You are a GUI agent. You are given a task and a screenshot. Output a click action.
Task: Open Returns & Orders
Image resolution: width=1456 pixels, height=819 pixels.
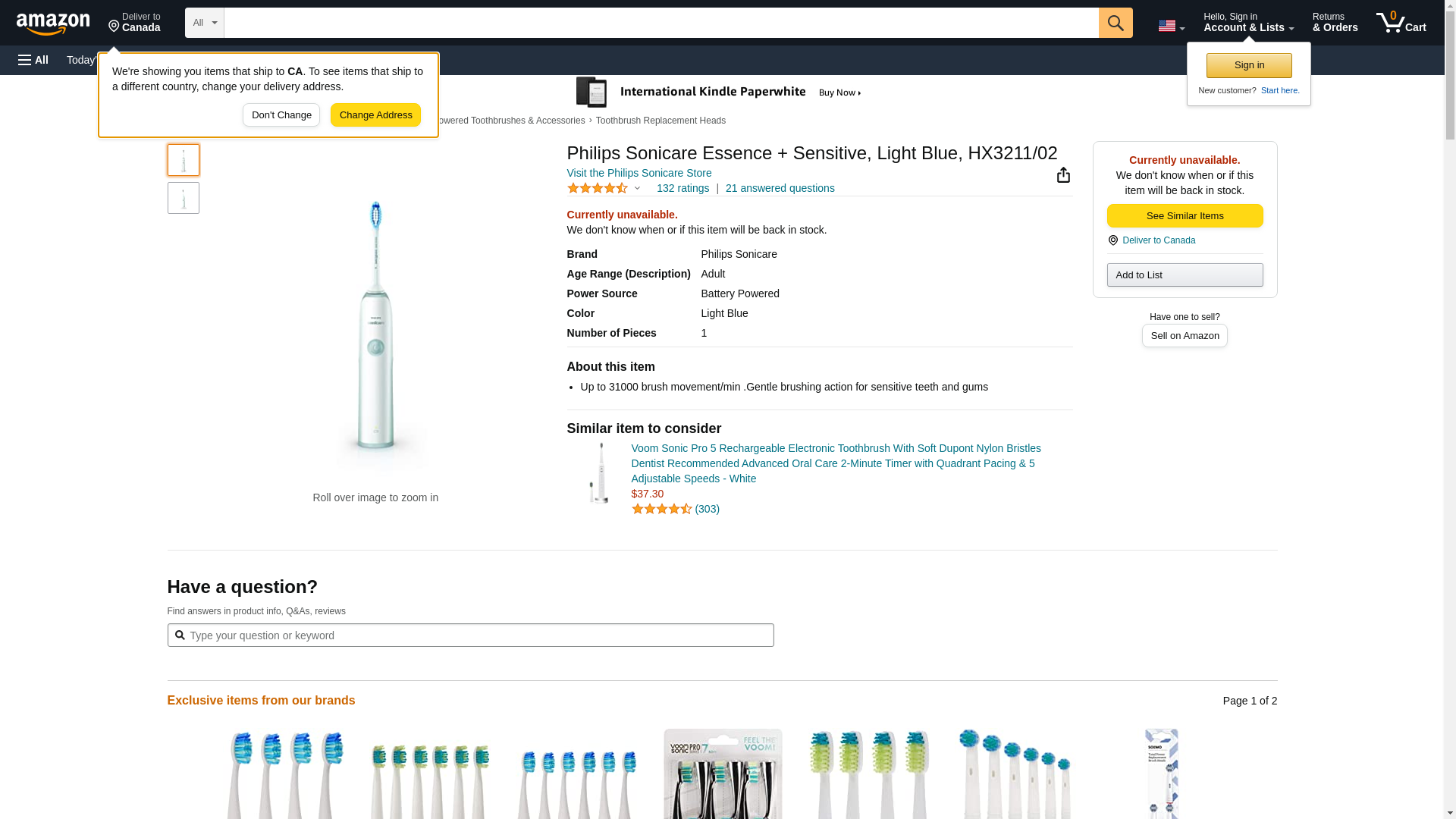(1335, 23)
